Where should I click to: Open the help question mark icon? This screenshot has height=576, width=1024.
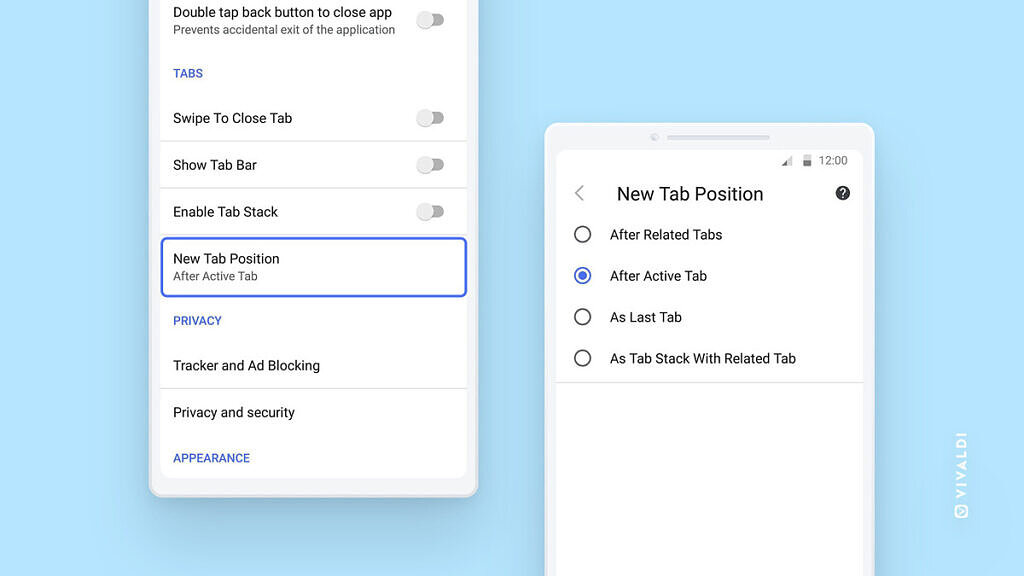tap(842, 193)
